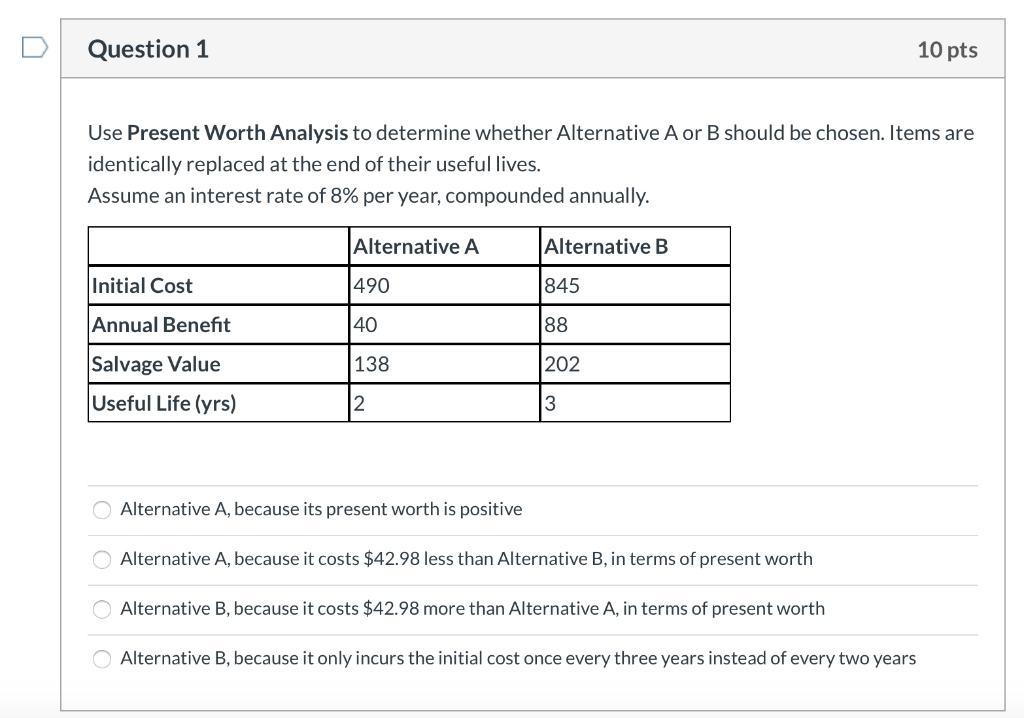Click the Alternative B column header
The image size is (1024, 718).
coord(605,246)
